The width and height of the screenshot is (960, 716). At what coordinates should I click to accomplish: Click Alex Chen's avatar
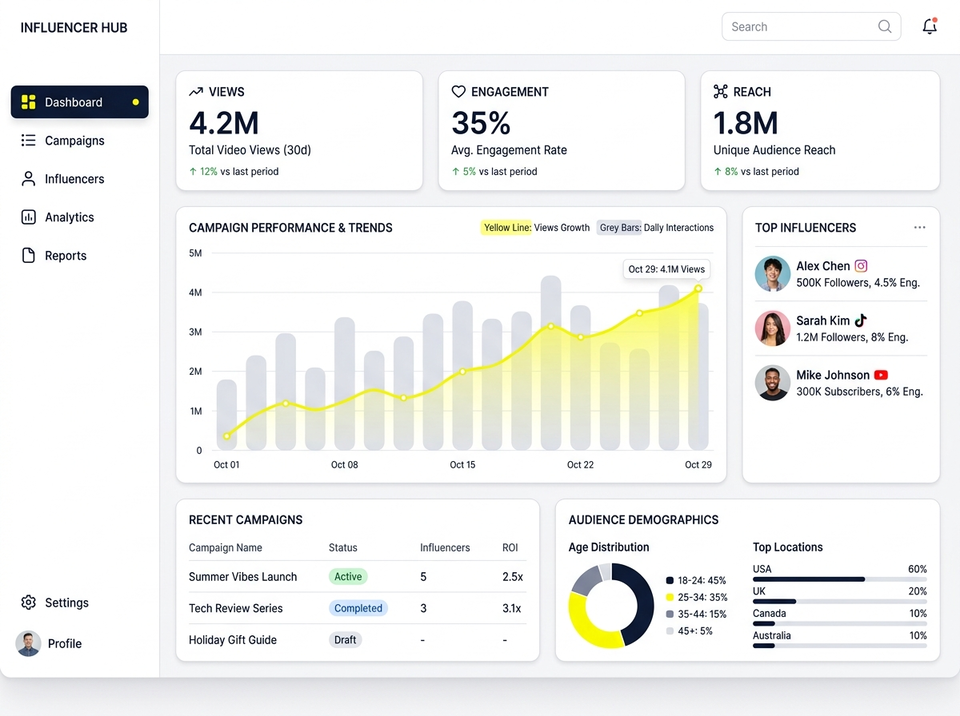coord(773,274)
